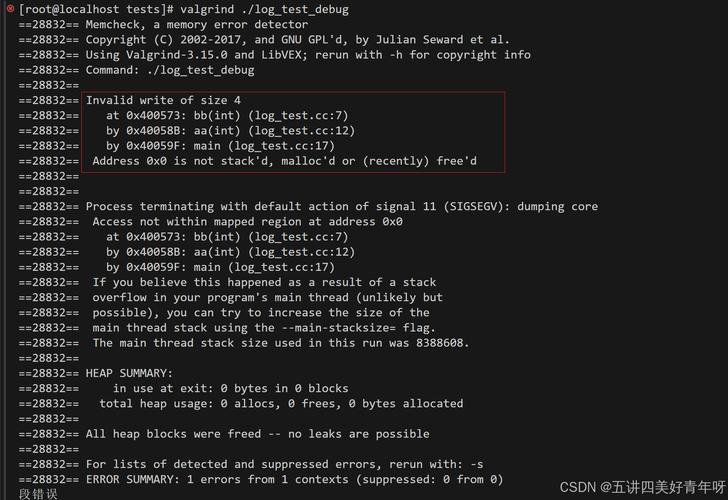Click the Address 0x0 is not stack'd line
The image size is (728, 500).
[x=284, y=161]
